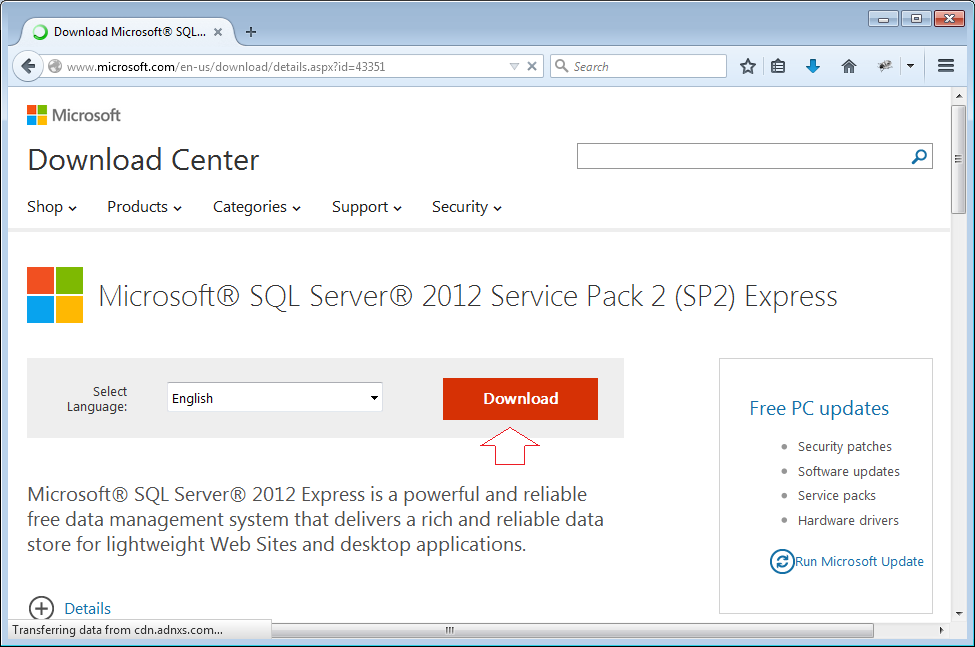Screen dimensions: 975x647
Task: Click the magnifier search icon on page
Action: (x=919, y=156)
